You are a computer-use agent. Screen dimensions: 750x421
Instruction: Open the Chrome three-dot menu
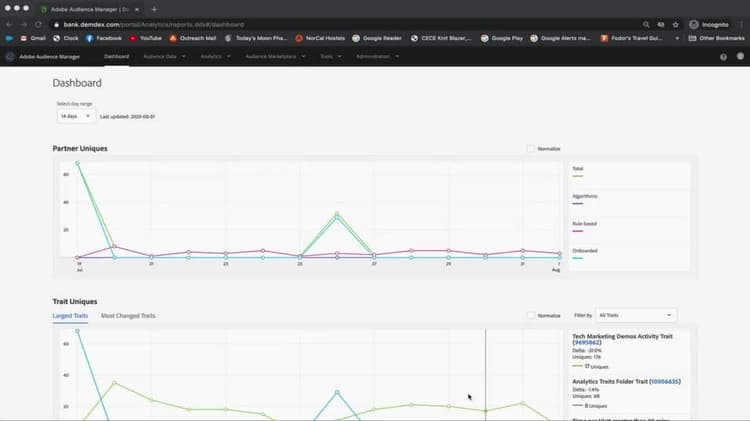pos(741,24)
